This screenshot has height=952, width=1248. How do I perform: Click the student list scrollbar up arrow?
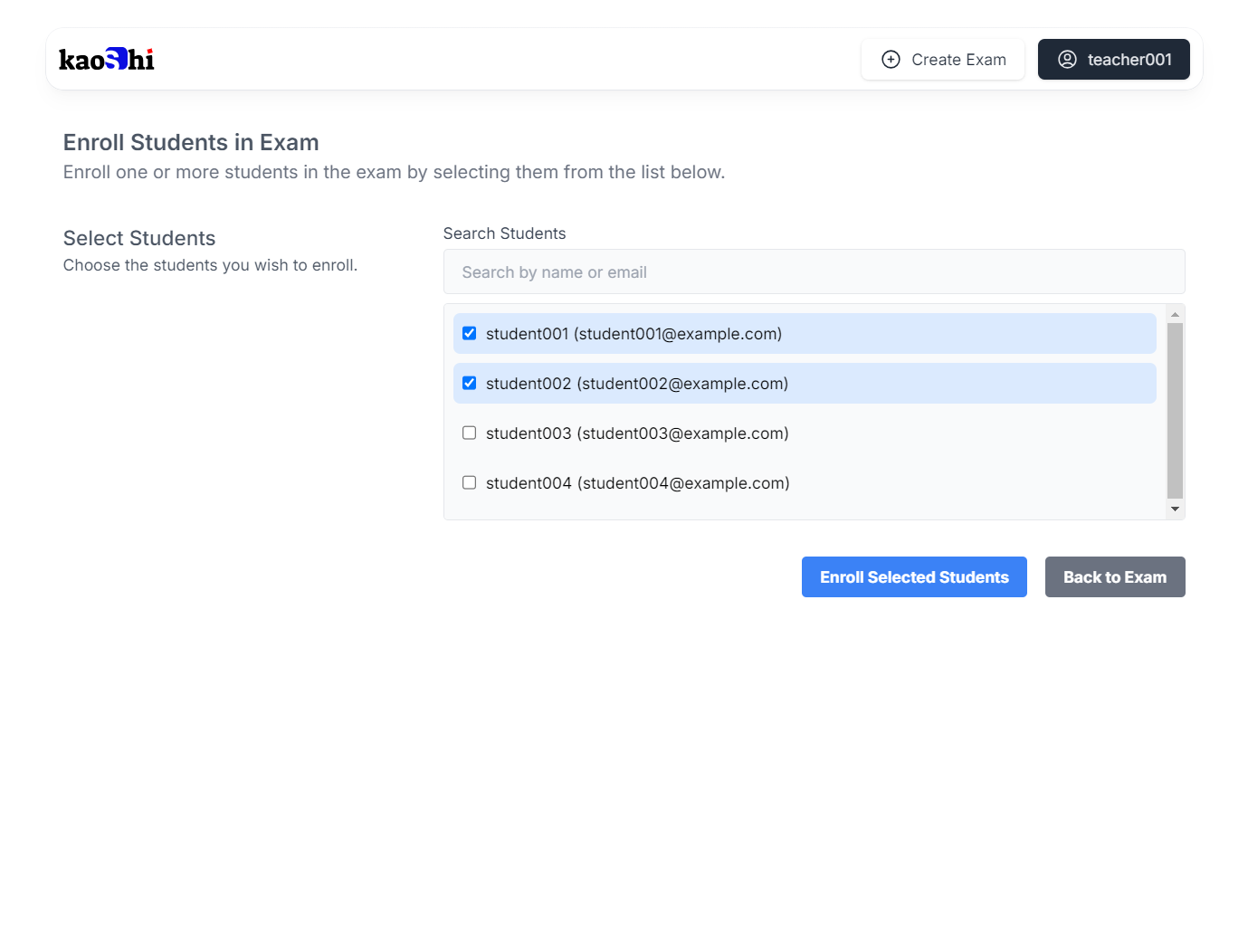pyautogui.click(x=1175, y=314)
